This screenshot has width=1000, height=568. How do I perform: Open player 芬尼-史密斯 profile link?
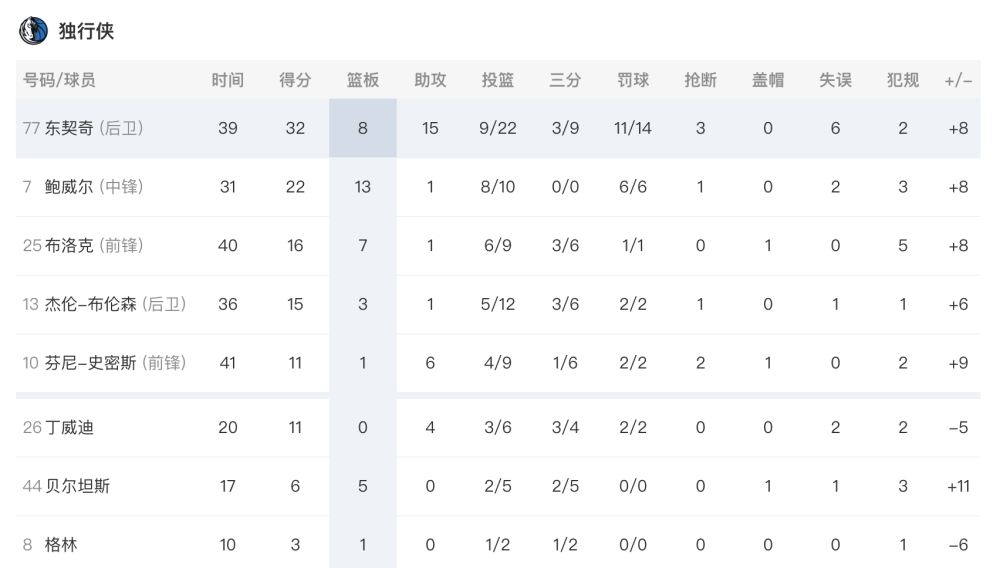pos(91,363)
